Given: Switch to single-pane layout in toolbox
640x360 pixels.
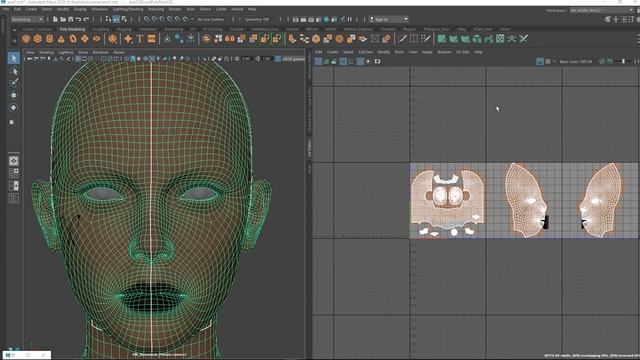Looking at the screenshot, I should click(13, 161).
